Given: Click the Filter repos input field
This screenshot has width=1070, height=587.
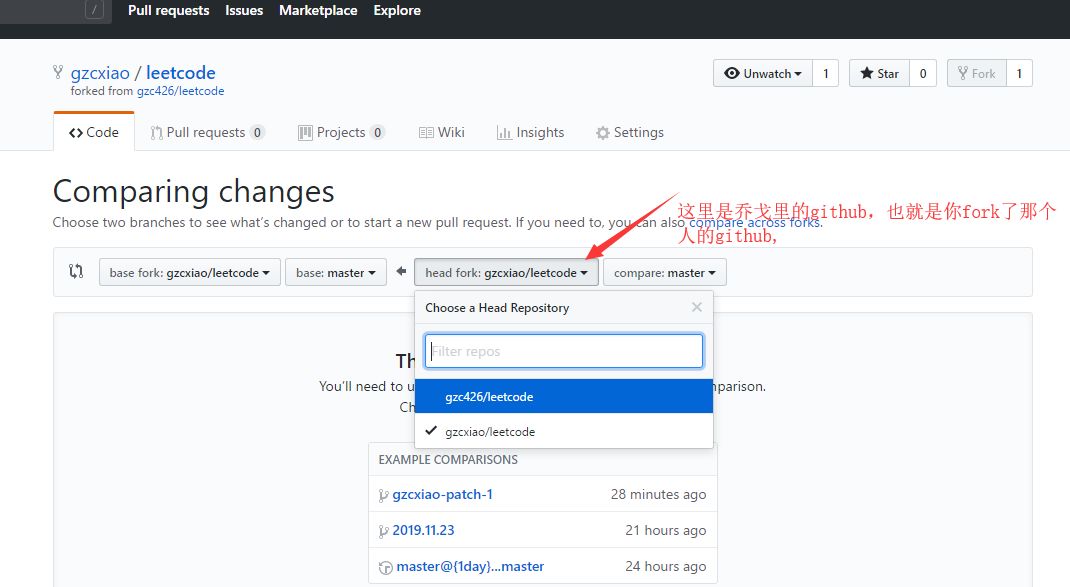Looking at the screenshot, I should coord(564,351).
